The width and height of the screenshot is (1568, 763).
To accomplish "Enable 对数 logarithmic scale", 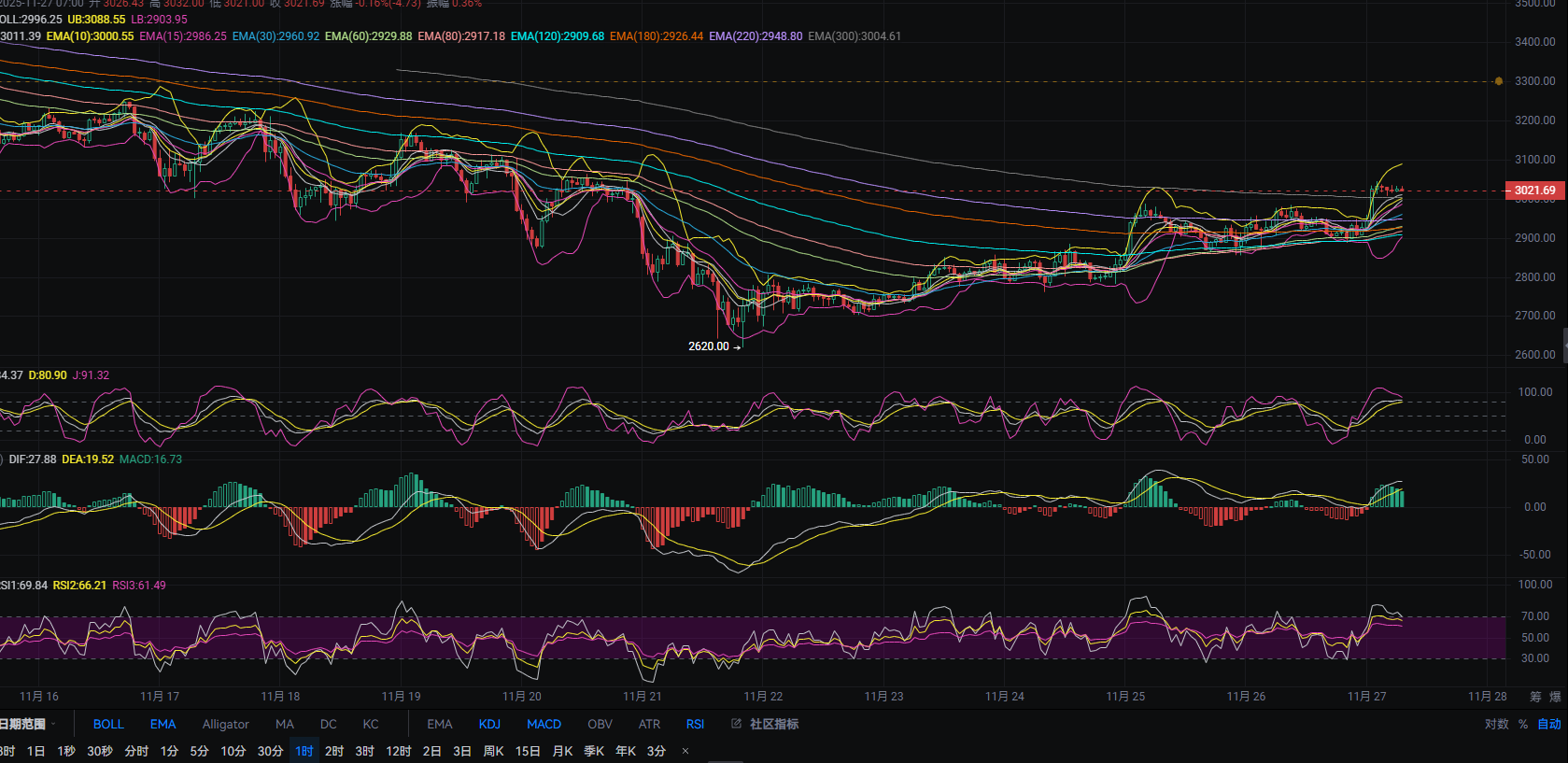I will coord(1496,724).
